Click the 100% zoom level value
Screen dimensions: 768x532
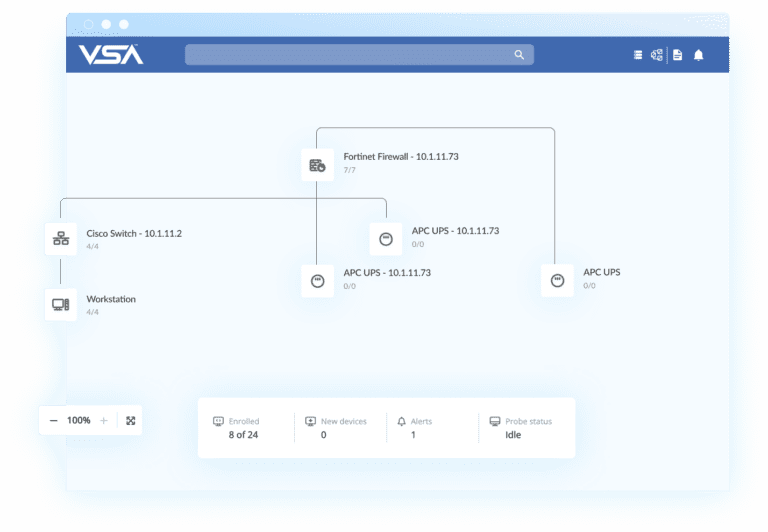coord(78,420)
